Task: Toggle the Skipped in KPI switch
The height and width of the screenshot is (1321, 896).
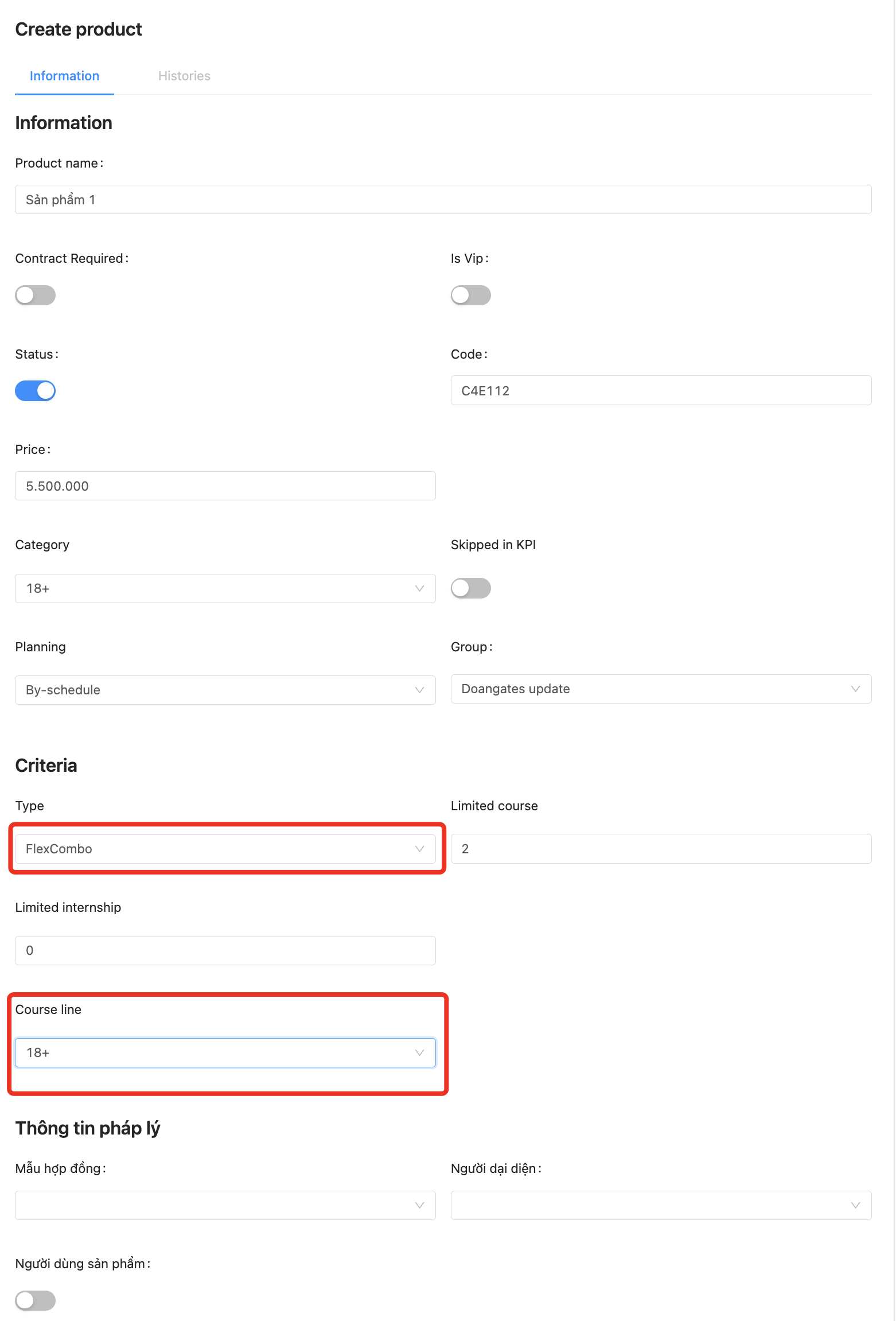Action: [x=470, y=588]
